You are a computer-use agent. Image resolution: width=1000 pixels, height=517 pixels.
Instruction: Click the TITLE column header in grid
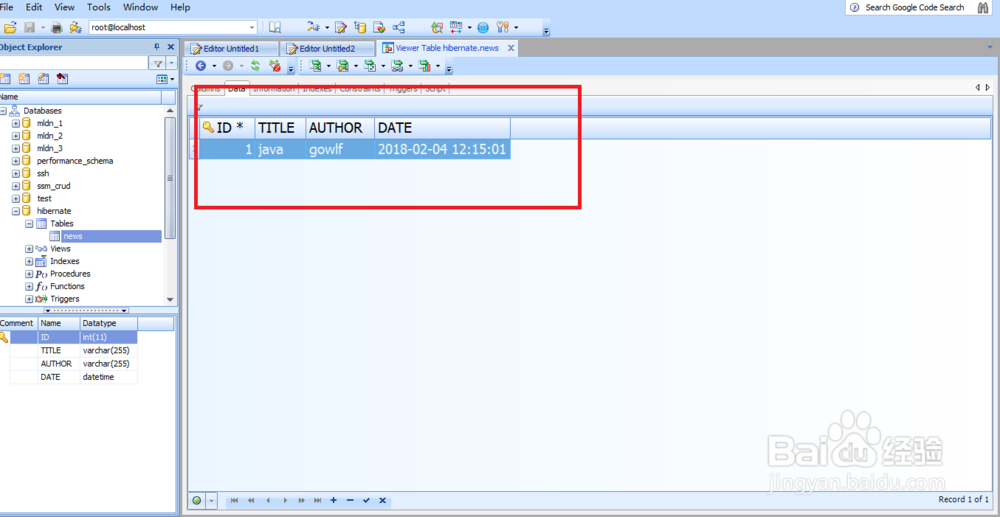(x=281, y=127)
